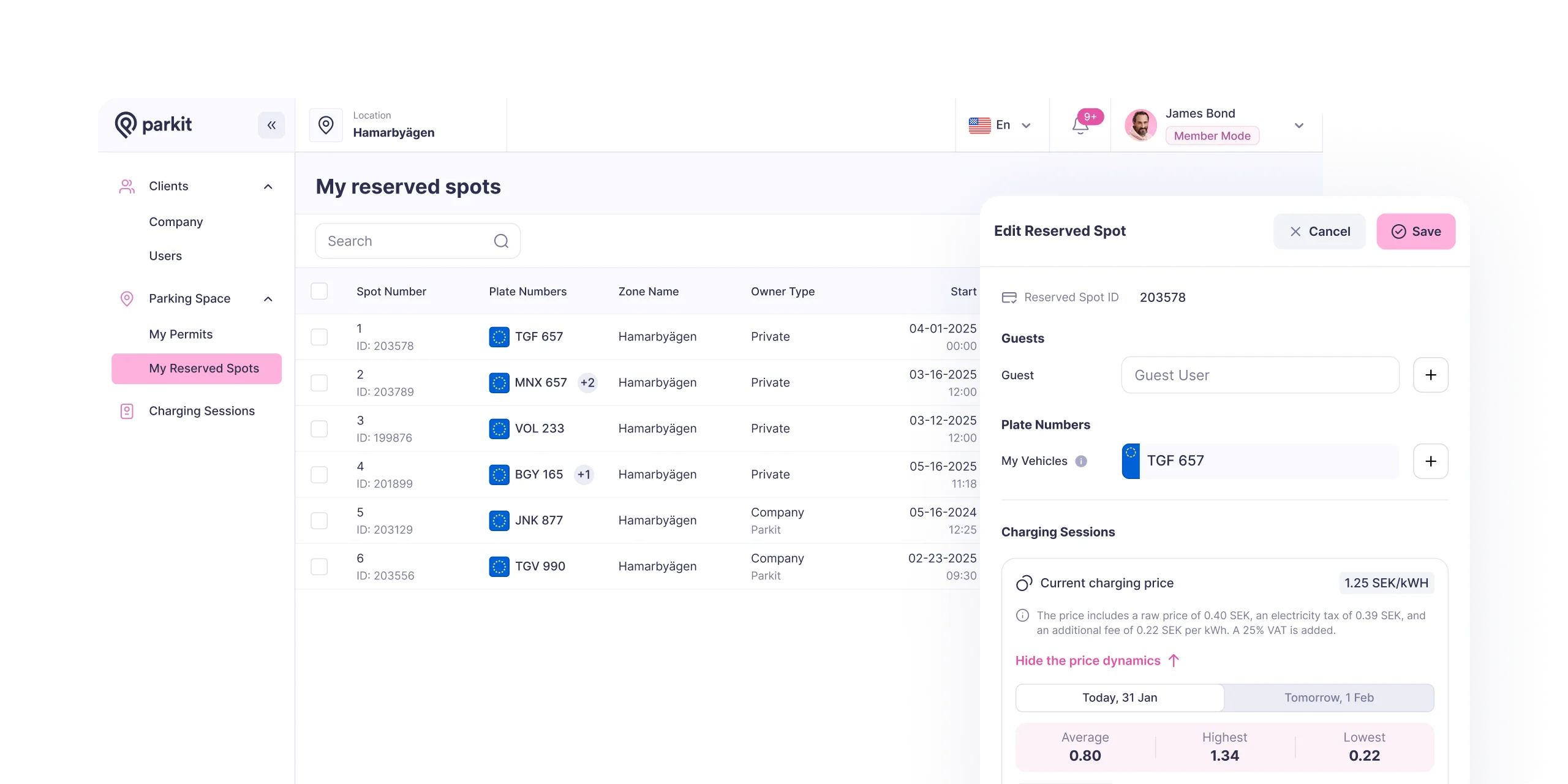Open notifications bell with 9+ badge
The width and height of the screenshot is (1568, 784).
(x=1080, y=126)
